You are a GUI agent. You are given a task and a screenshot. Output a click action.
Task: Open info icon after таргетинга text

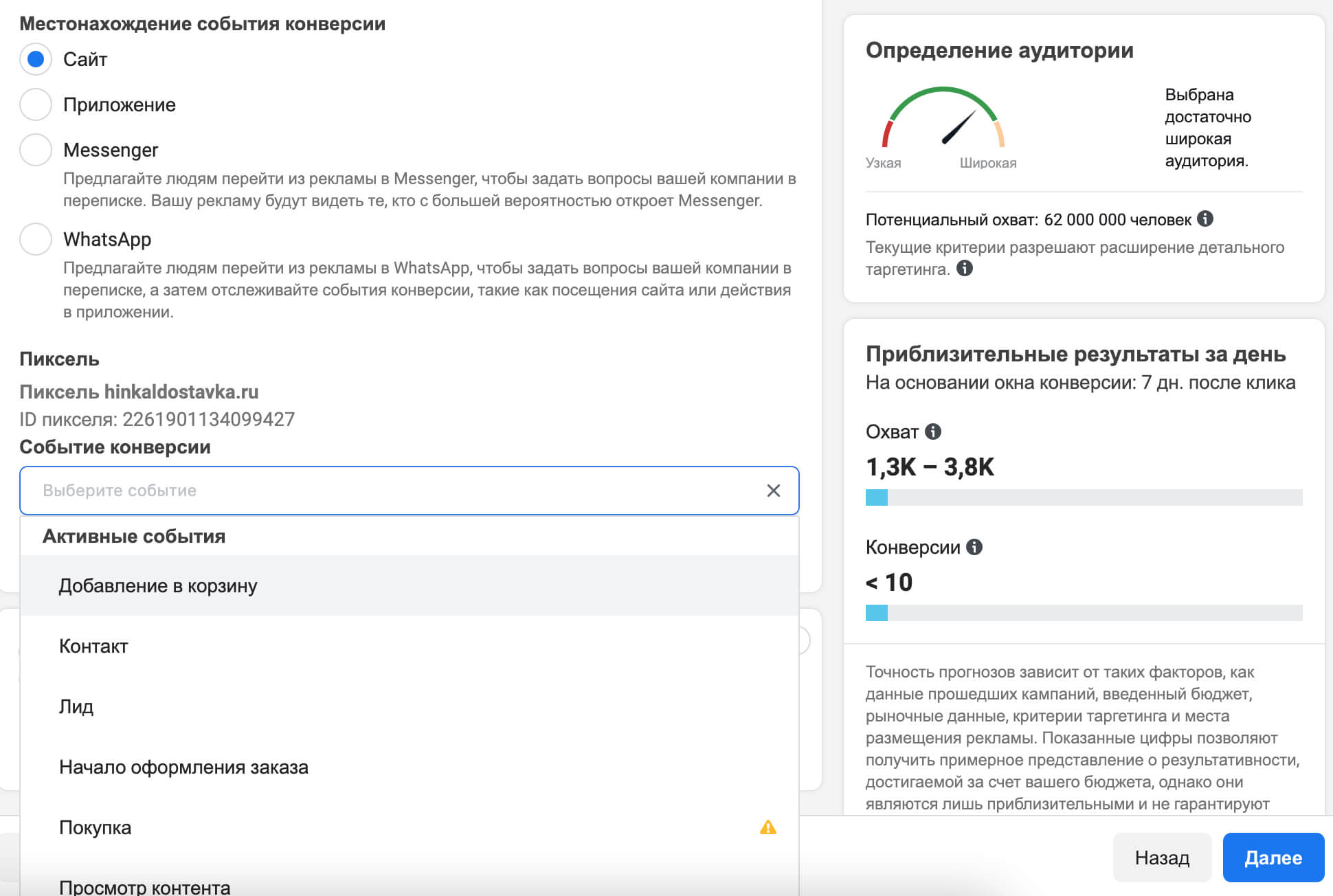tap(965, 268)
